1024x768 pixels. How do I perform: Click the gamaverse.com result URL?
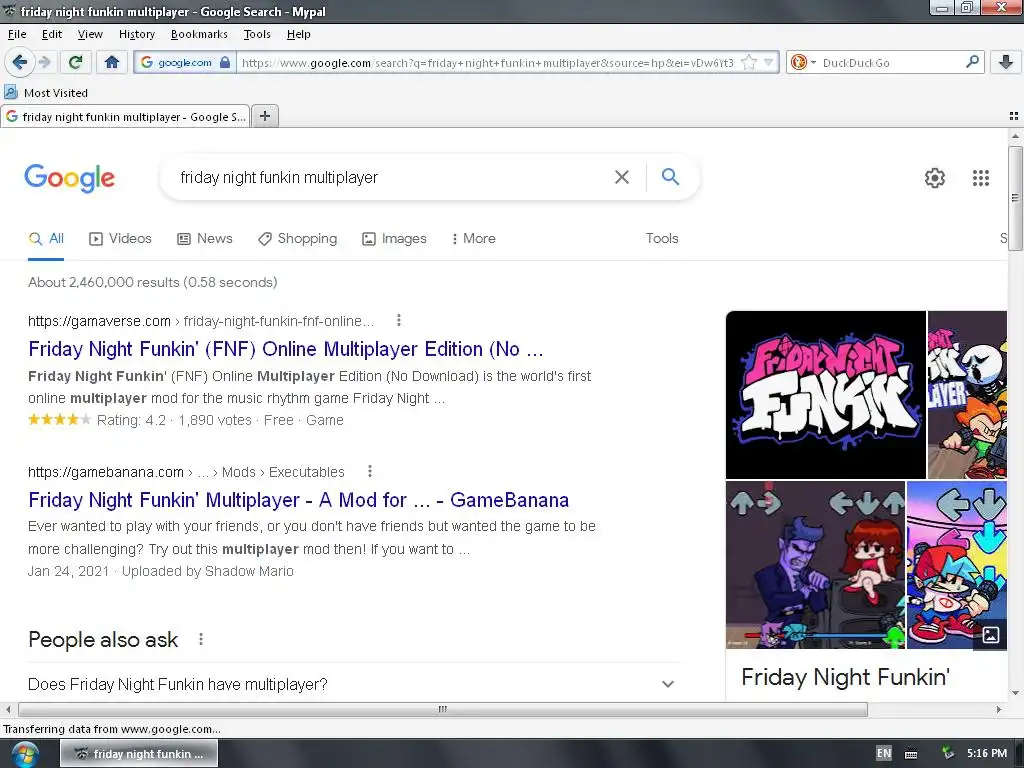pyautogui.click(x=200, y=321)
